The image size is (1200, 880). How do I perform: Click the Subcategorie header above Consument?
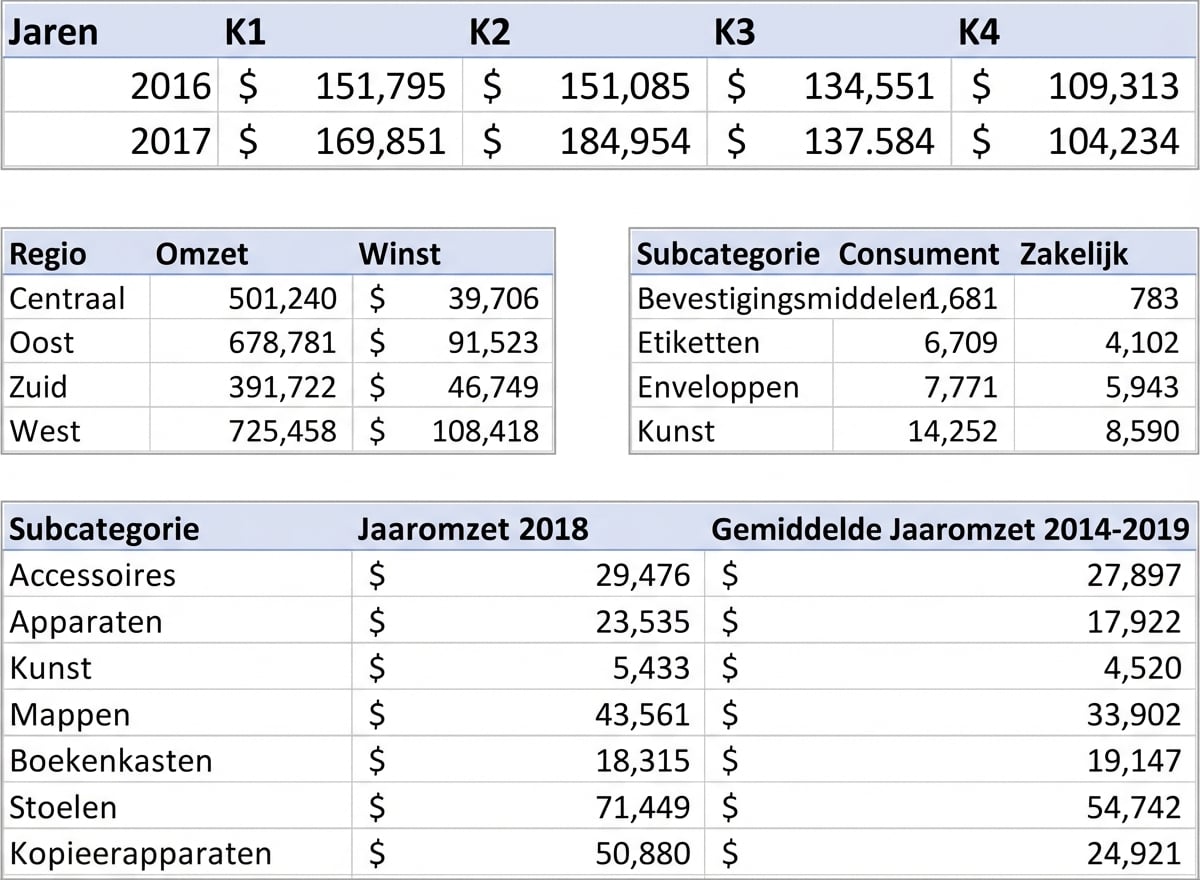pos(729,253)
